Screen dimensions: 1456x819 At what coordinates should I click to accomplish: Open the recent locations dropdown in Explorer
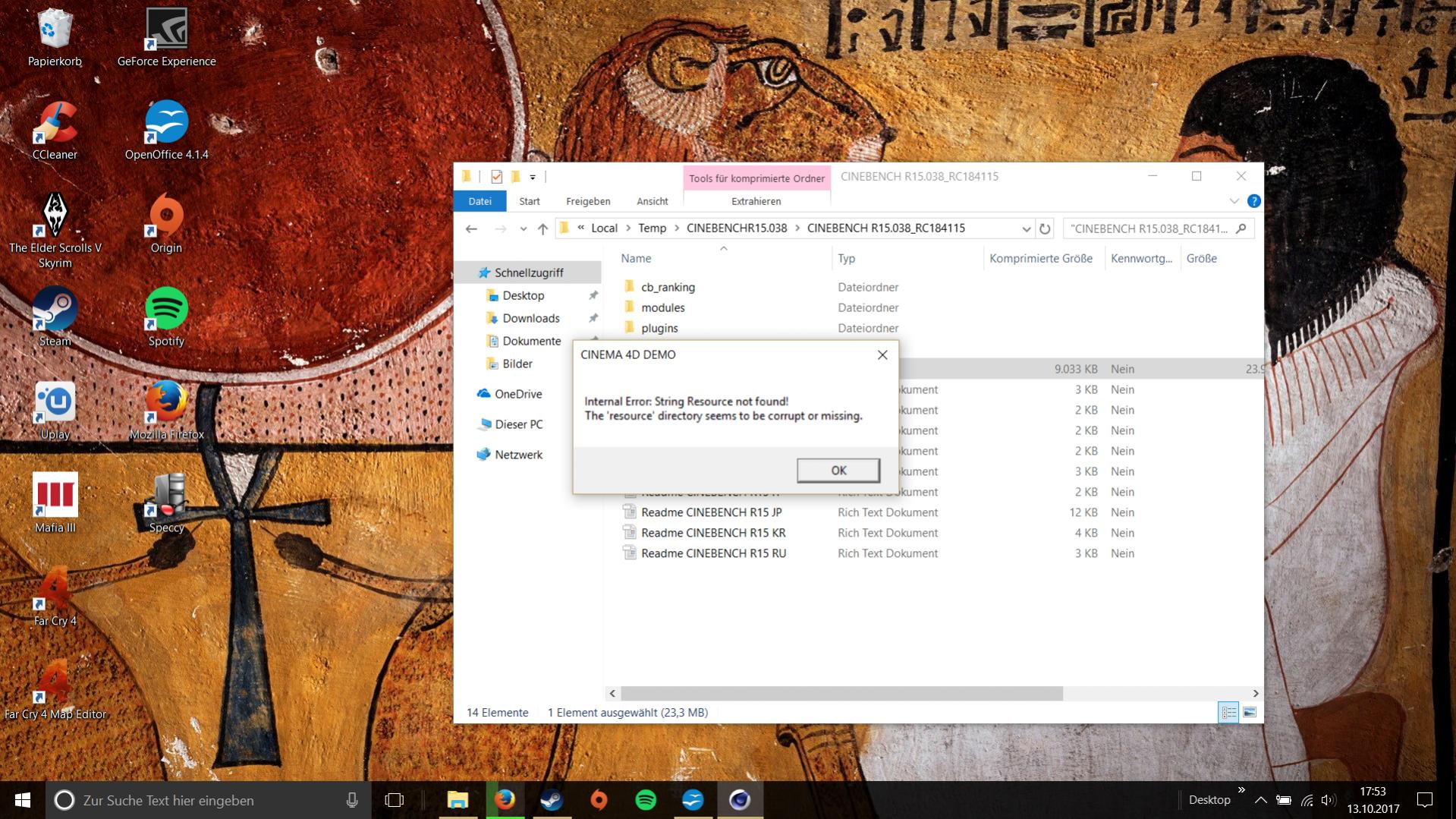(523, 228)
